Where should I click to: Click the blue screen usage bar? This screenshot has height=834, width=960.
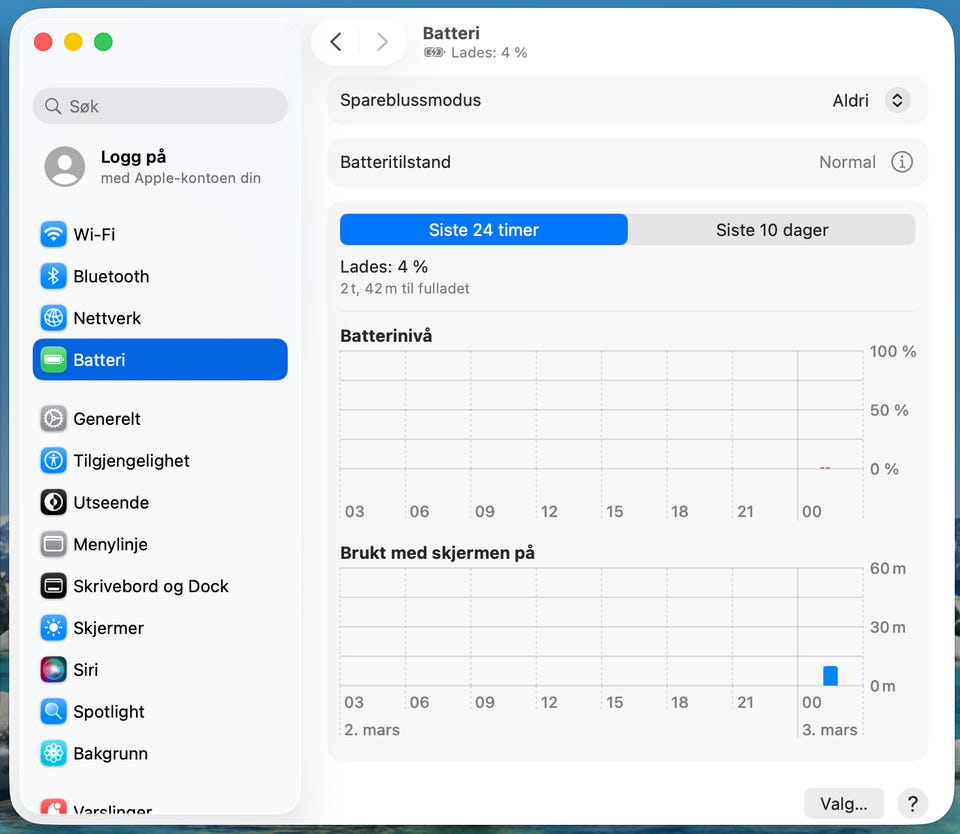pos(830,676)
